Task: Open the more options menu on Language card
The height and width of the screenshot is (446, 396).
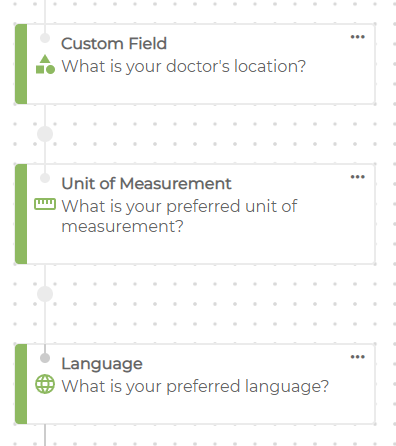Action: tap(357, 357)
